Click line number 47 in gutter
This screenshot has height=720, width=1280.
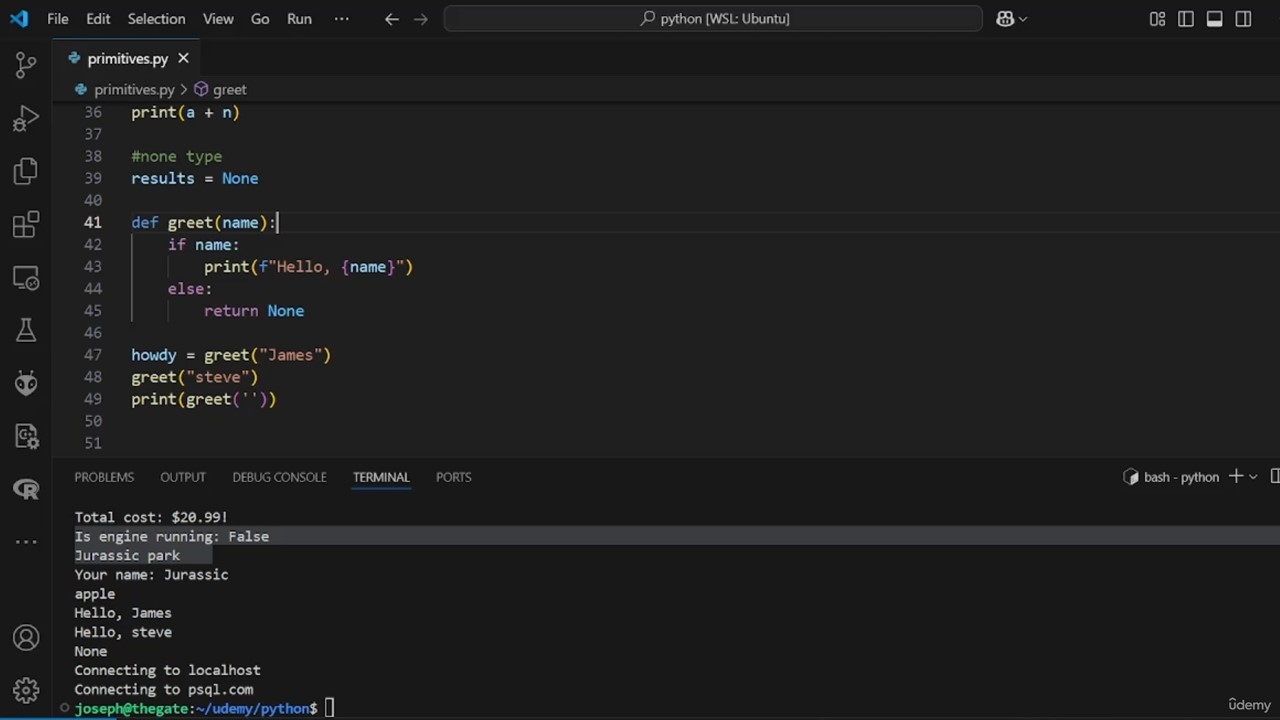tap(92, 355)
